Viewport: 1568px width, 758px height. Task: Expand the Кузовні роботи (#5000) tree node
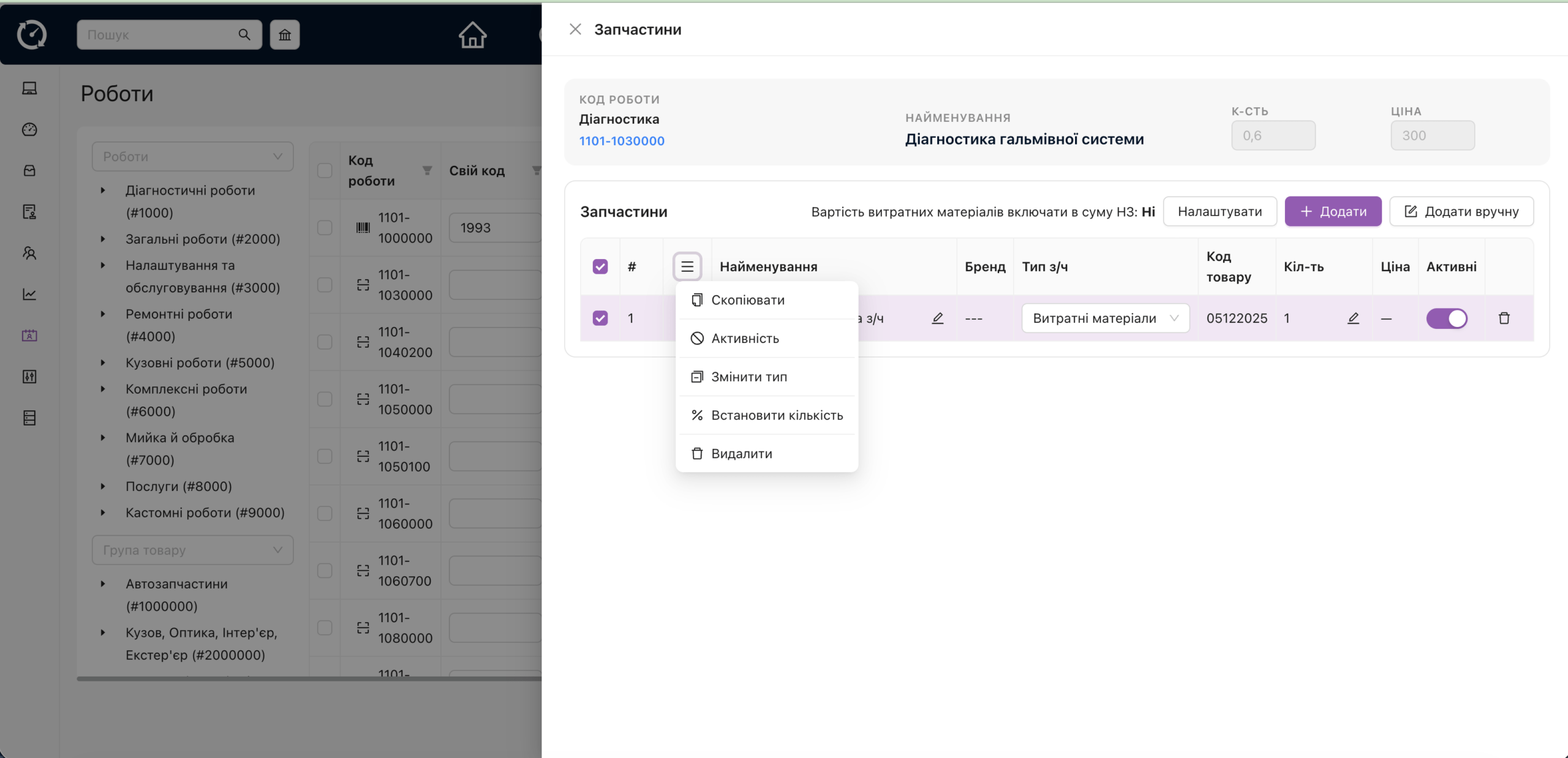click(x=103, y=363)
